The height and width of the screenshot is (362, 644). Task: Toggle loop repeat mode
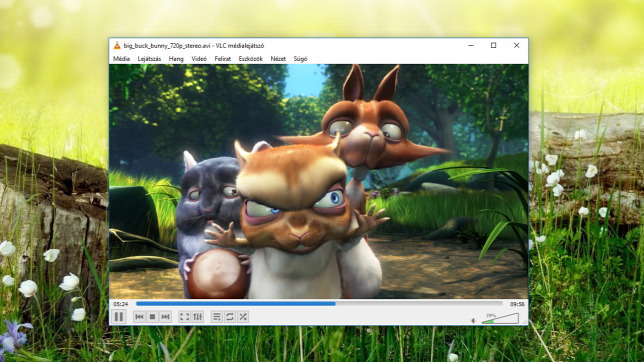pyautogui.click(x=230, y=317)
